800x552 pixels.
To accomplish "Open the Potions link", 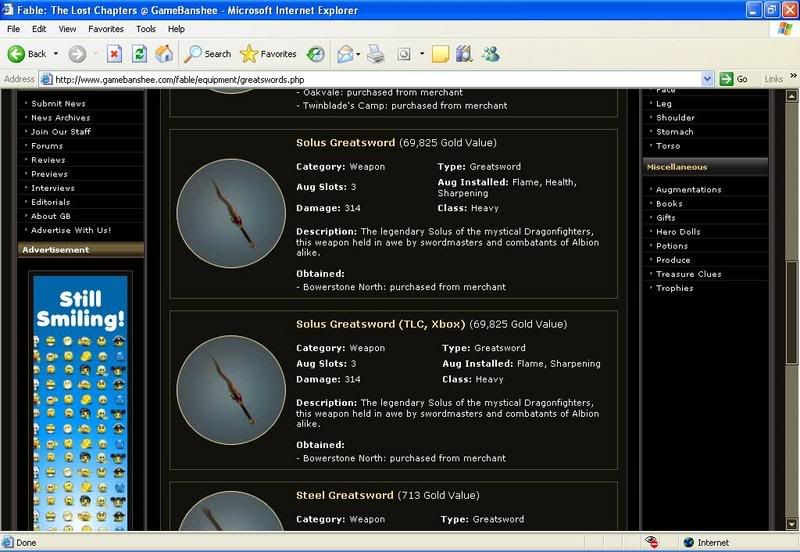I will 672,246.
